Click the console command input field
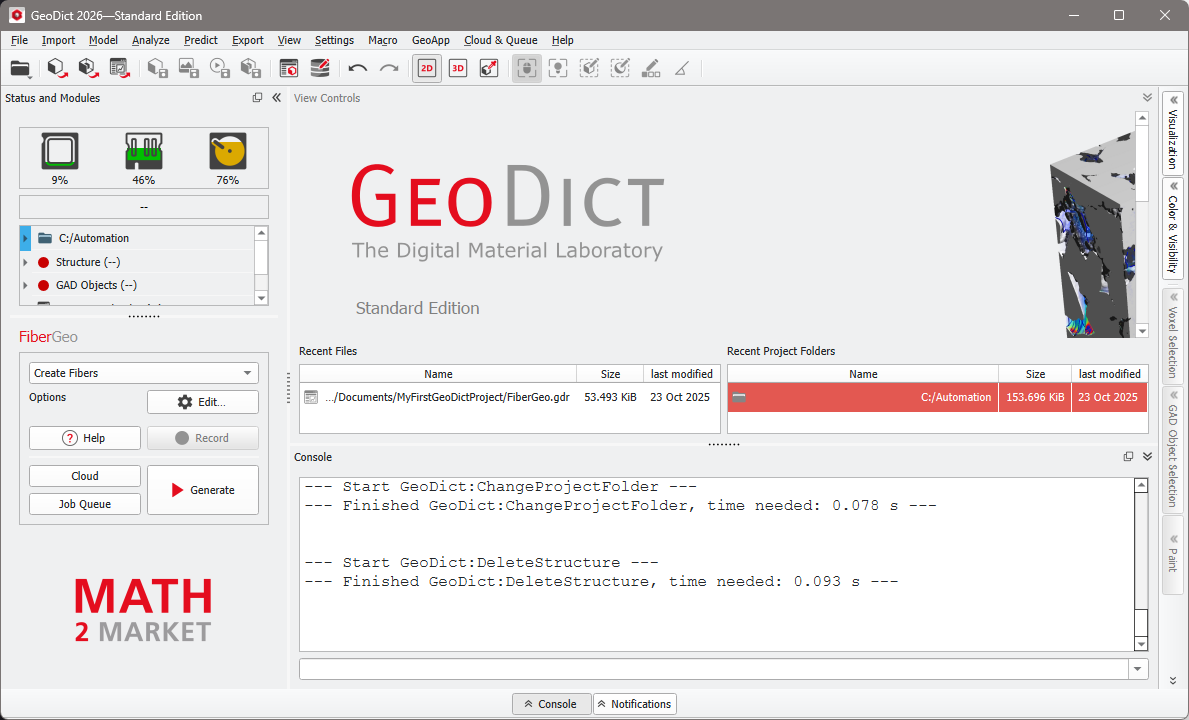Screen dimensions: 1189x720 tap(714, 669)
